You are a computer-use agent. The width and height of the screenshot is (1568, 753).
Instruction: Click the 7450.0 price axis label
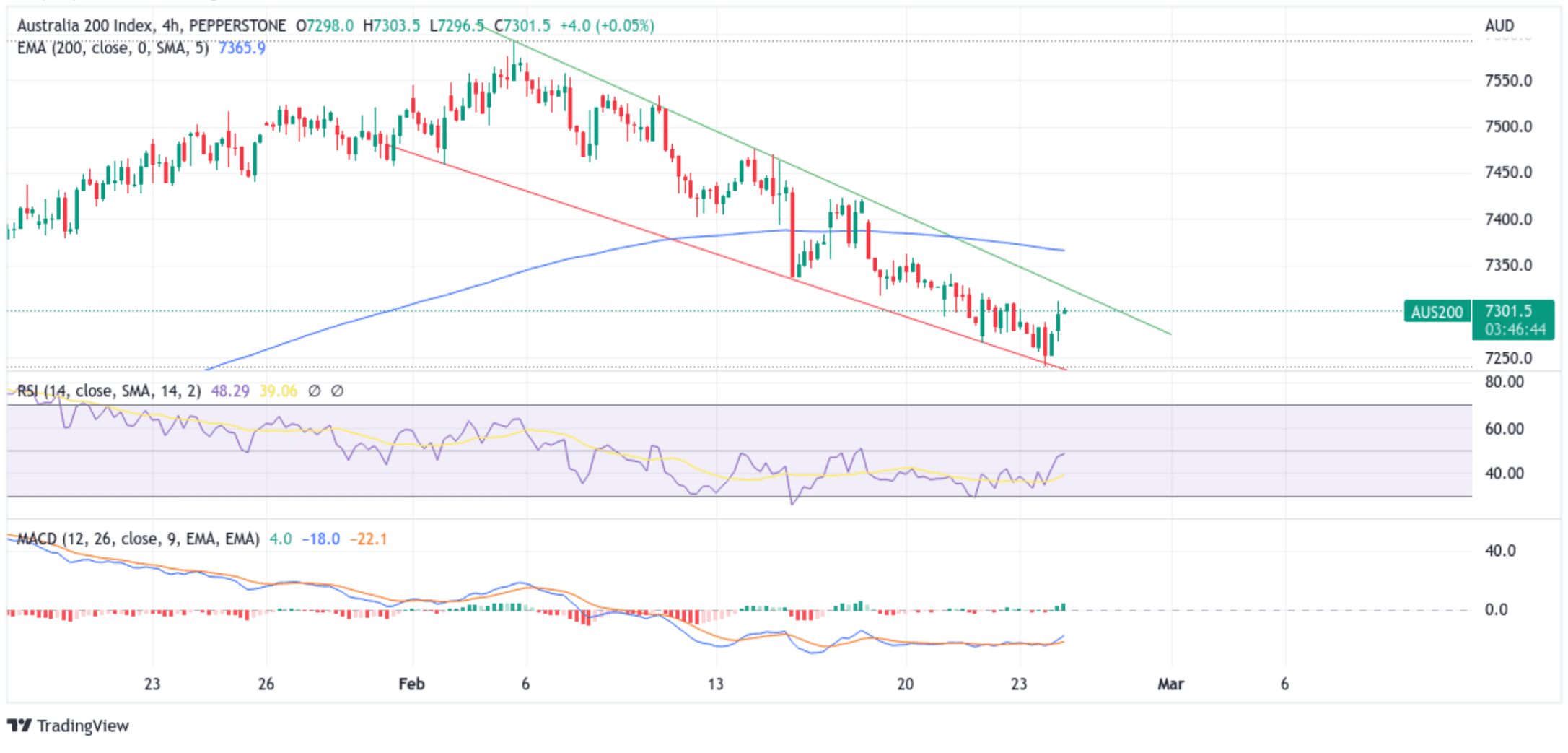pyautogui.click(x=1508, y=173)
